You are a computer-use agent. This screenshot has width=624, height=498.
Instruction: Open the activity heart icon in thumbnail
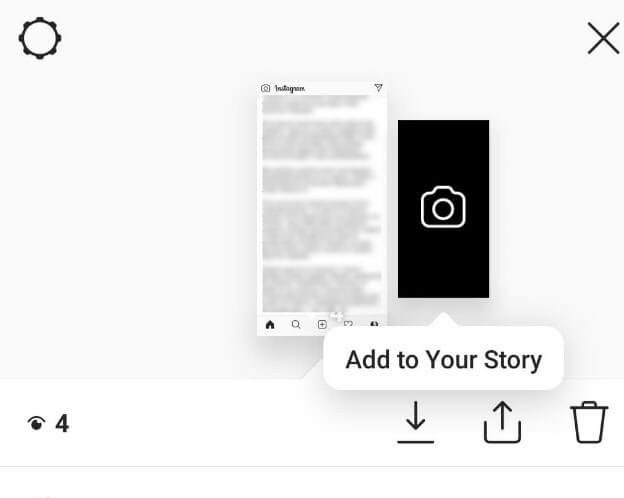coord(348,324)
